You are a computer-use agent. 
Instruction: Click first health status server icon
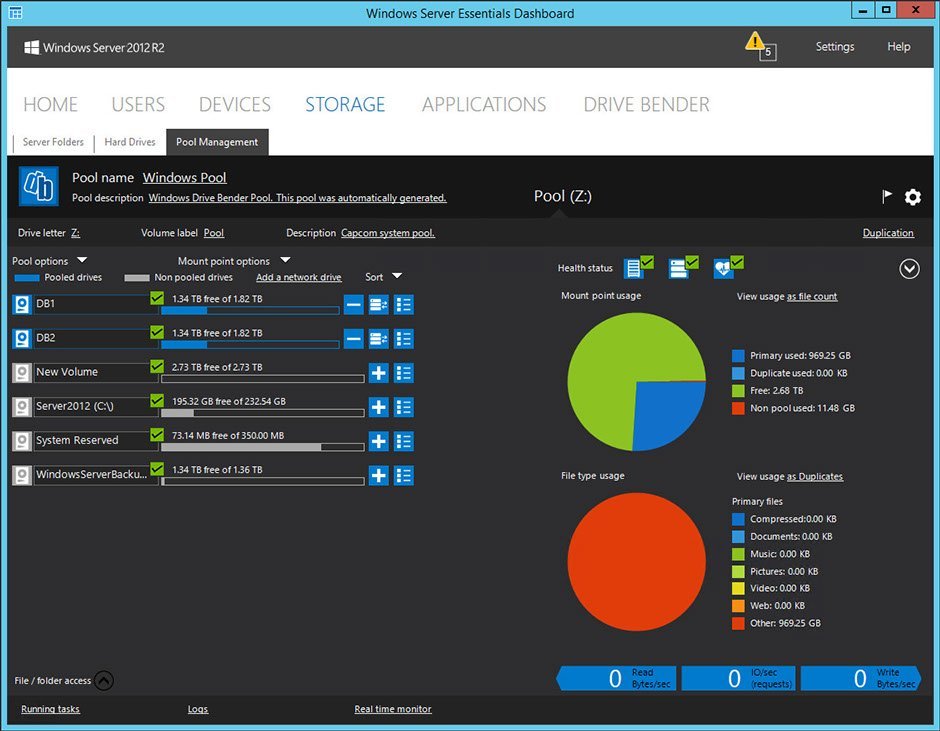coord(638,266)
